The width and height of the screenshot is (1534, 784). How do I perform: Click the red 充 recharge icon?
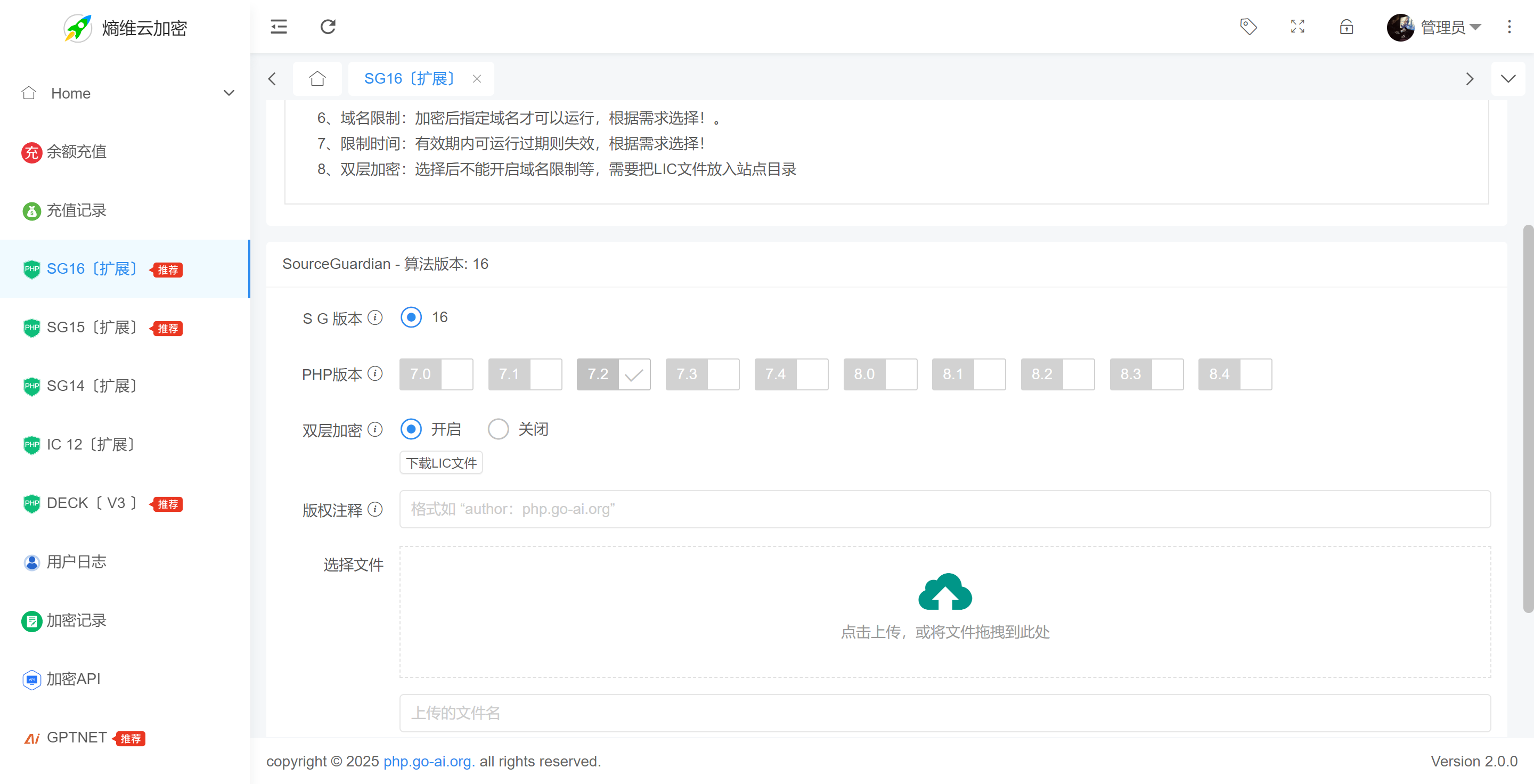[31, 152]
